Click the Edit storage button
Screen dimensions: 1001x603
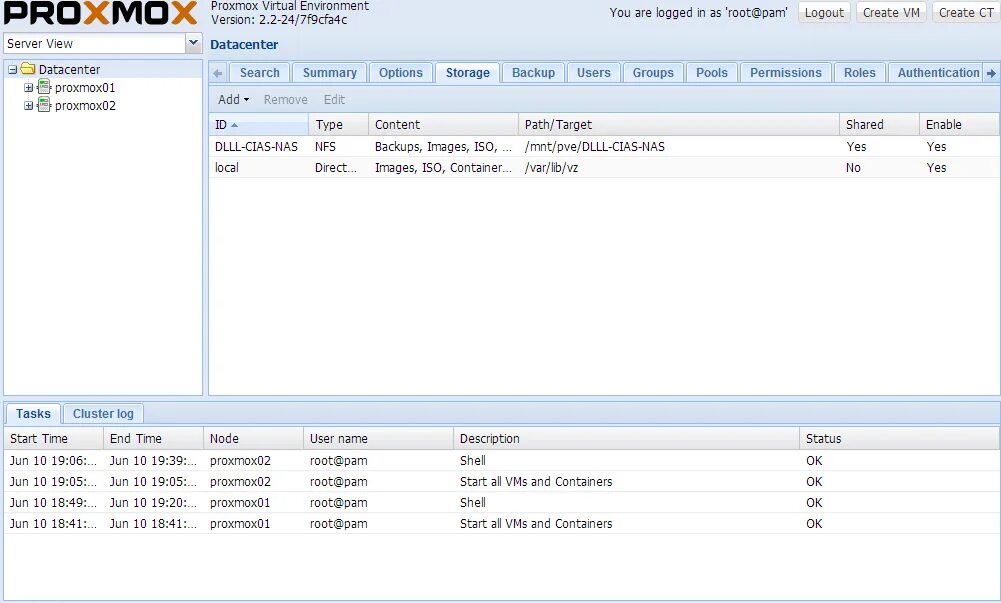tap(334, 100)
